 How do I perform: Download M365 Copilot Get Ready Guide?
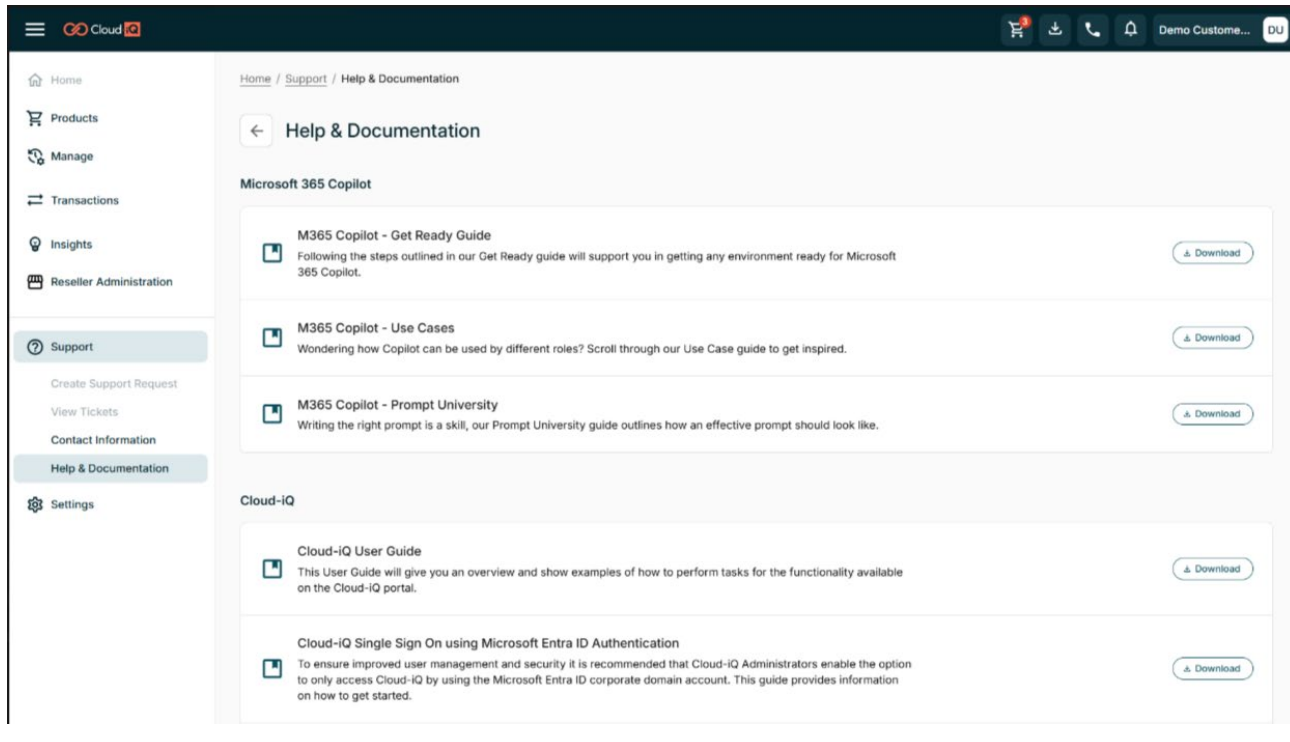tap(1212, 253)
